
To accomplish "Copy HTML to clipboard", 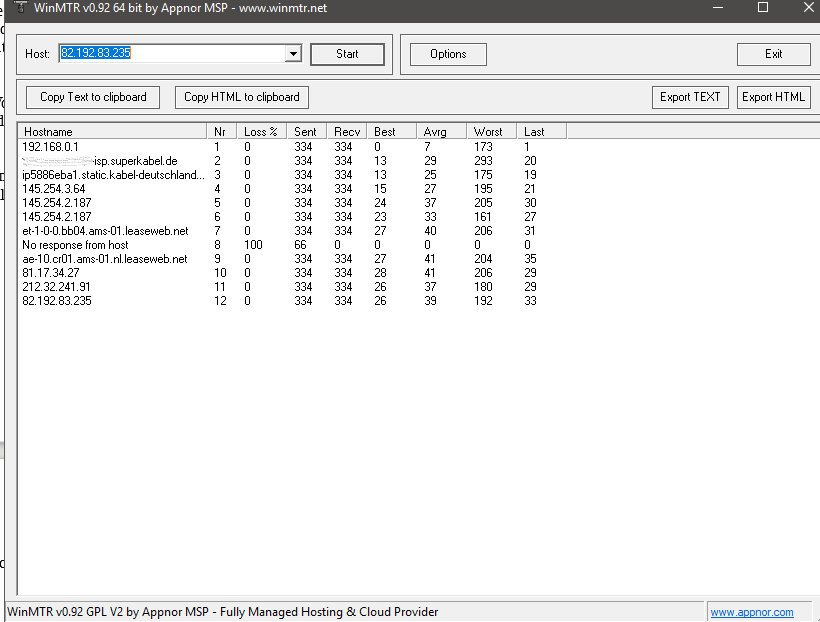I will coord(242,97).
